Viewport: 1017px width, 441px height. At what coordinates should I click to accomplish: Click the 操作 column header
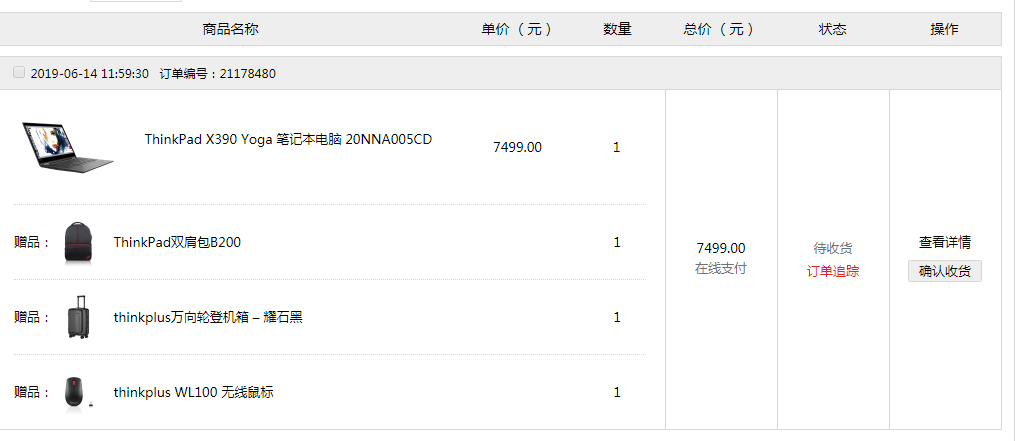(944, 29)
